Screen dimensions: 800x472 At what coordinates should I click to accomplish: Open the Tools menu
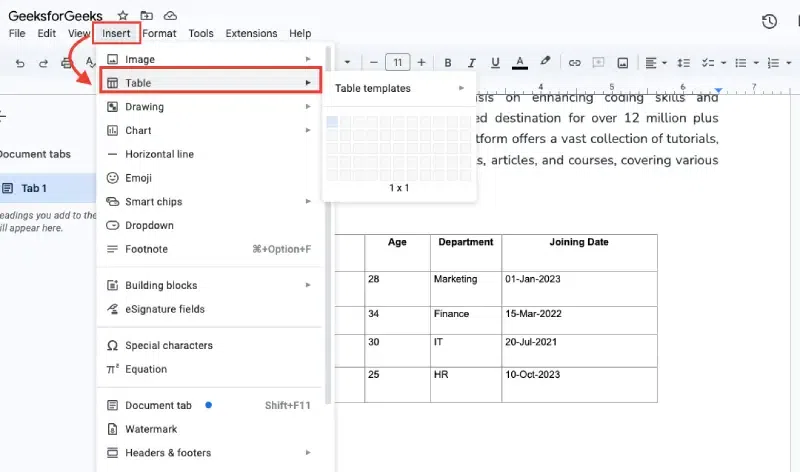[x=201, y=33]
